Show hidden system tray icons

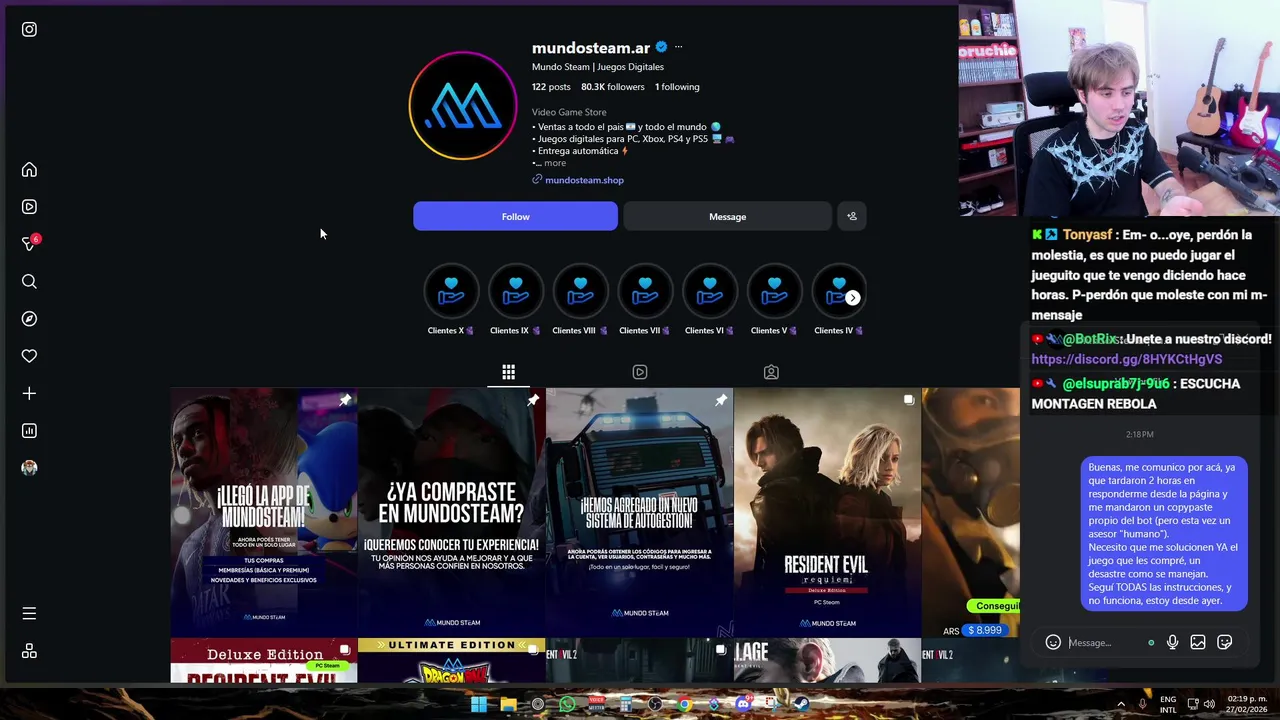pyautogui.click(x=1121, y=704)
